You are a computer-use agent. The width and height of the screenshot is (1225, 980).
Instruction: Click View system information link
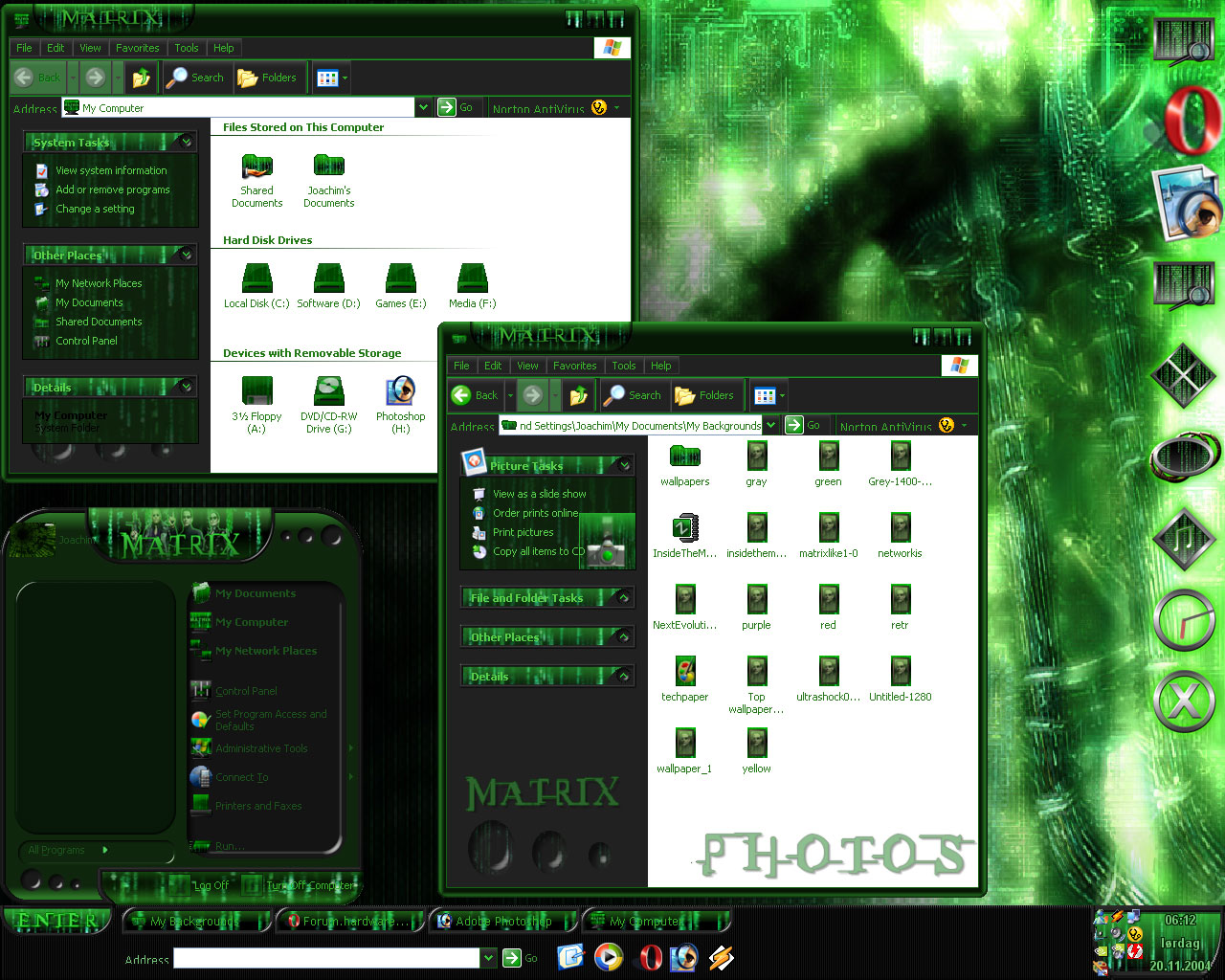point(111,170)
